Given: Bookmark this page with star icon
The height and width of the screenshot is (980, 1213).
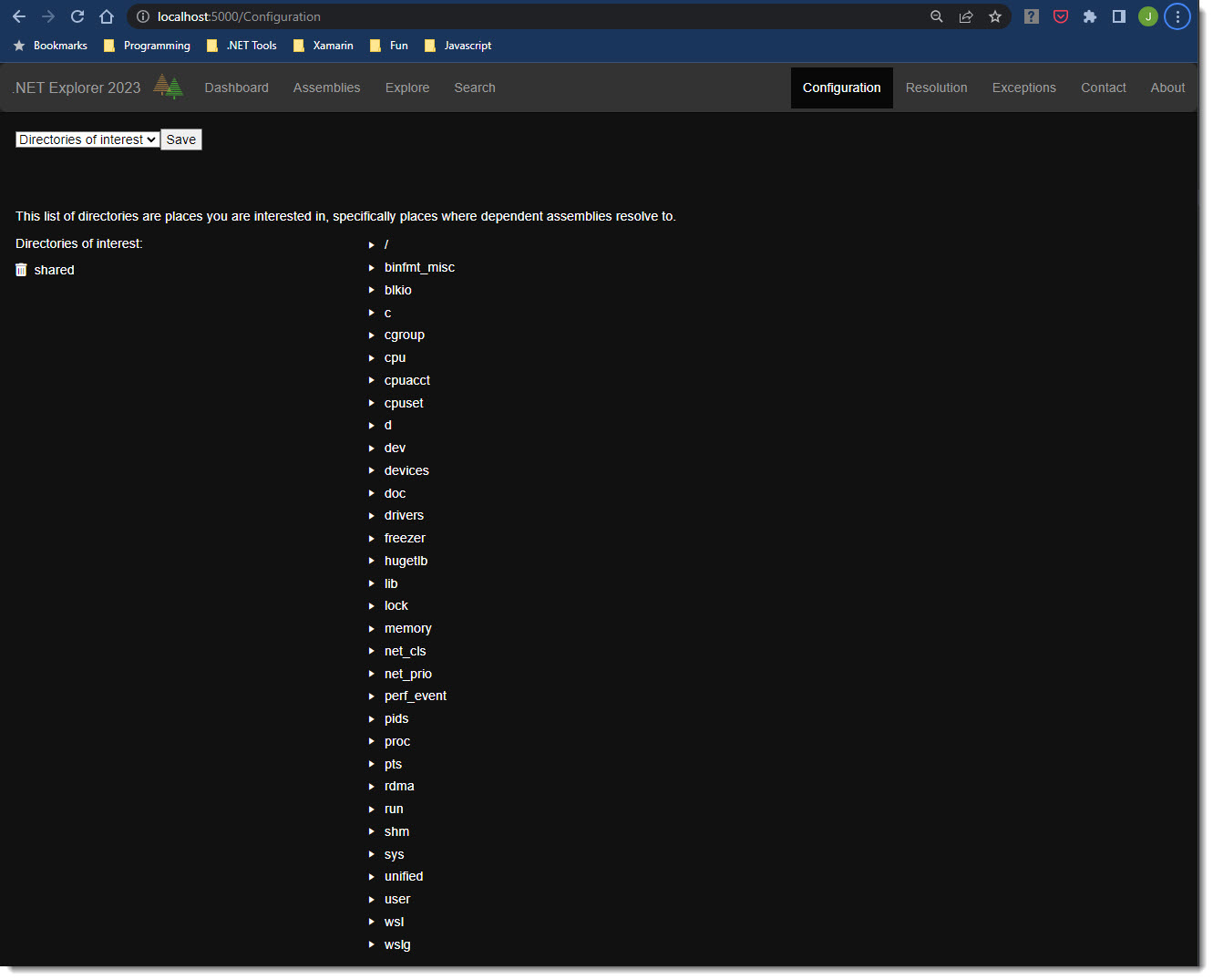Looking at the screenshot, I should [x=995, y=16].
